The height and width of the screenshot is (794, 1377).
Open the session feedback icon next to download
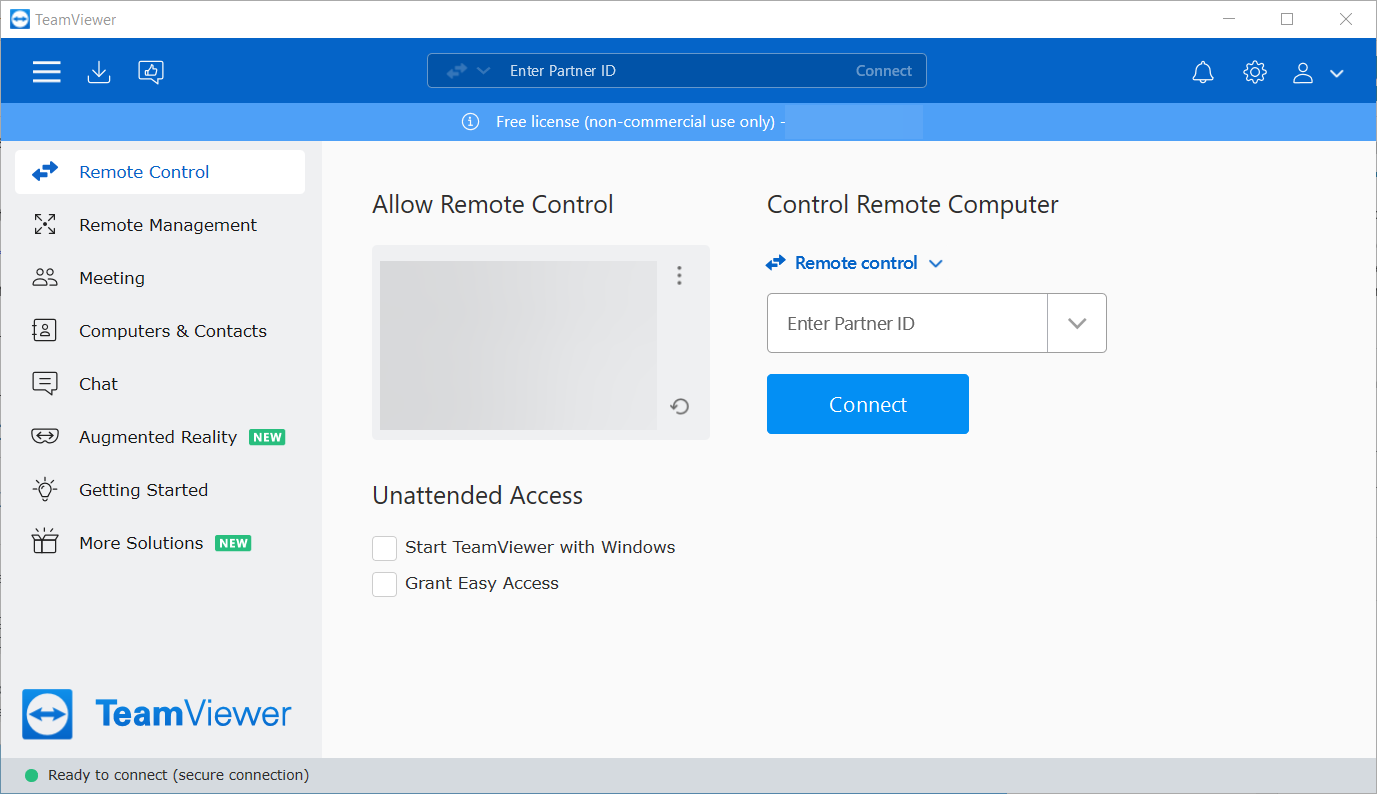click(150, 71)
